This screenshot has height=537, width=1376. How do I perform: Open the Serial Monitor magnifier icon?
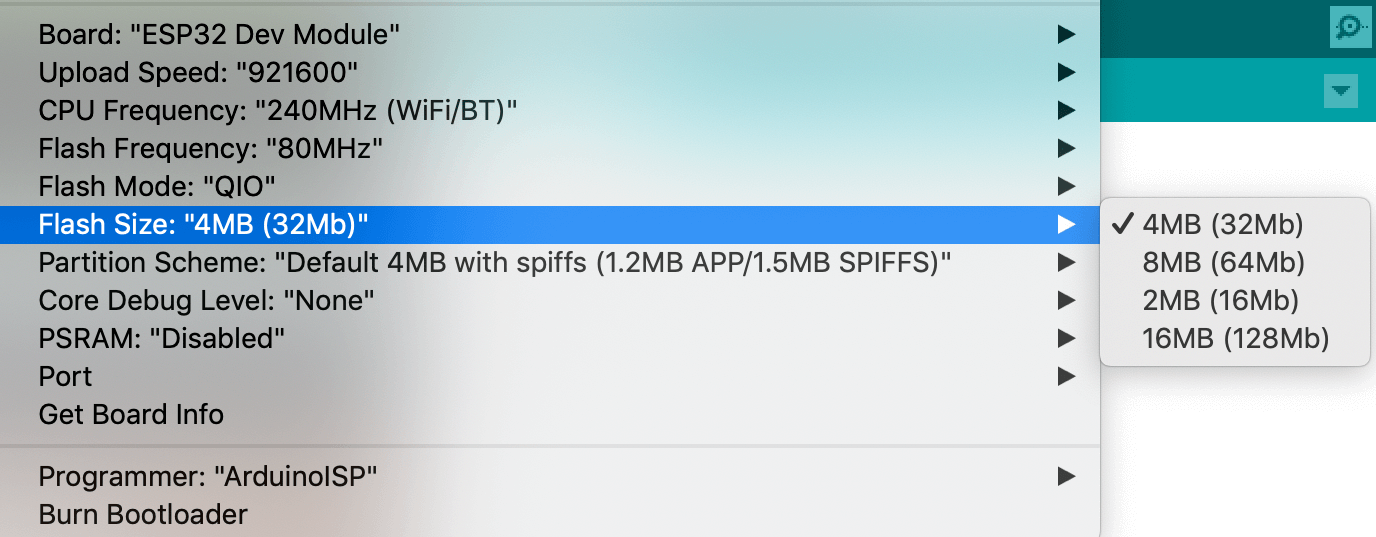(x=1350, y=27)
